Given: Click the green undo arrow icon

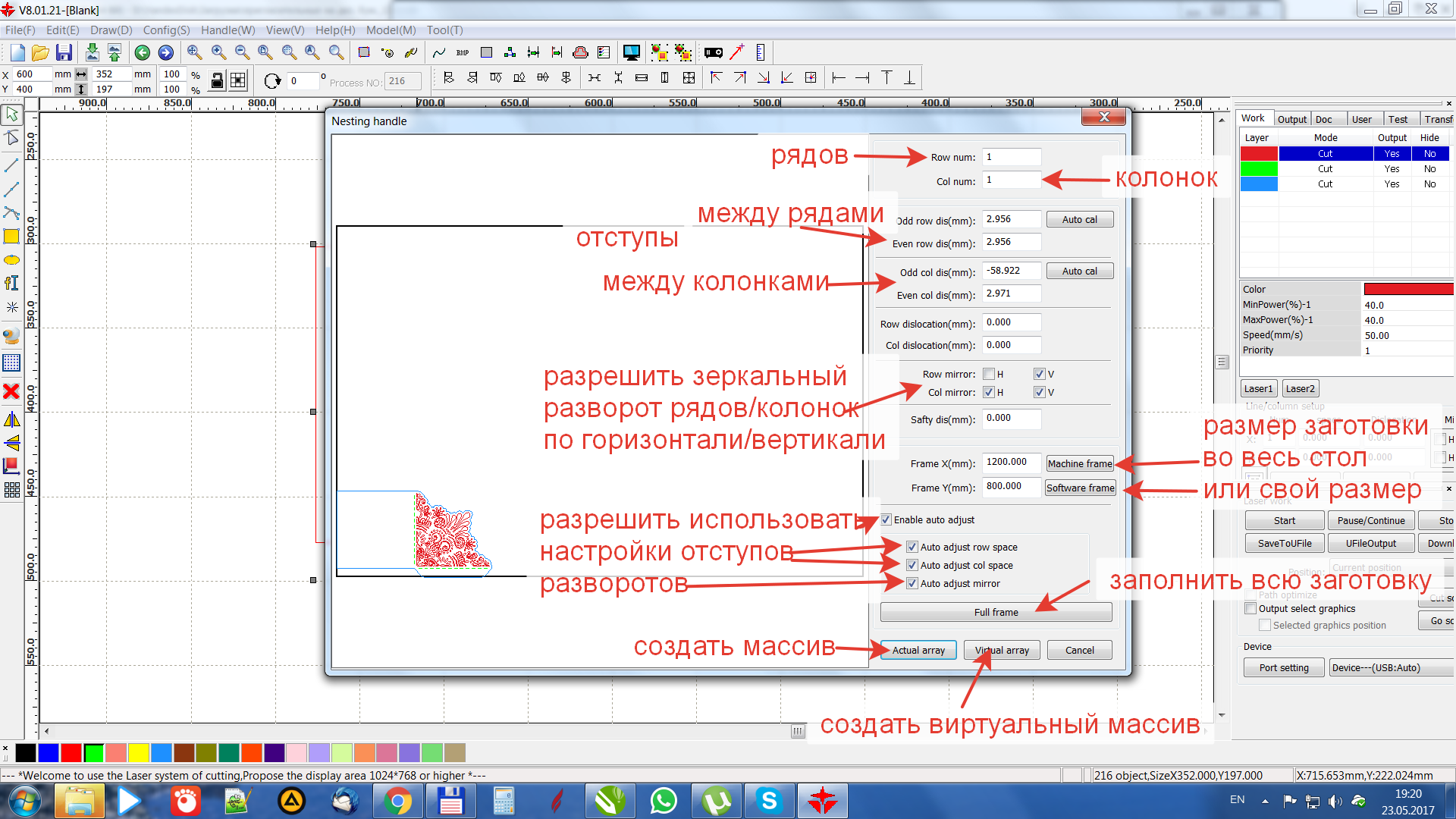Looking at the screenshot, I should (142, 52).
